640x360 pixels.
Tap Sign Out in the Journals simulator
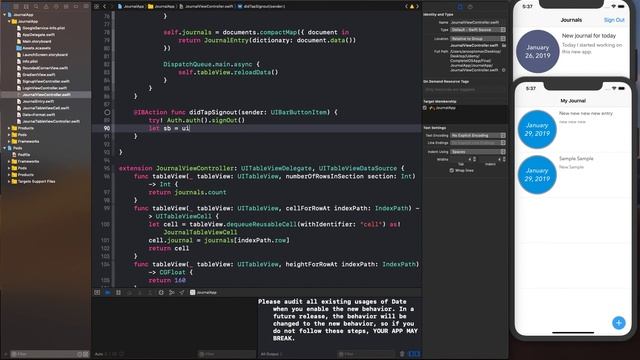pyautogui.click(x=614, y=20)
